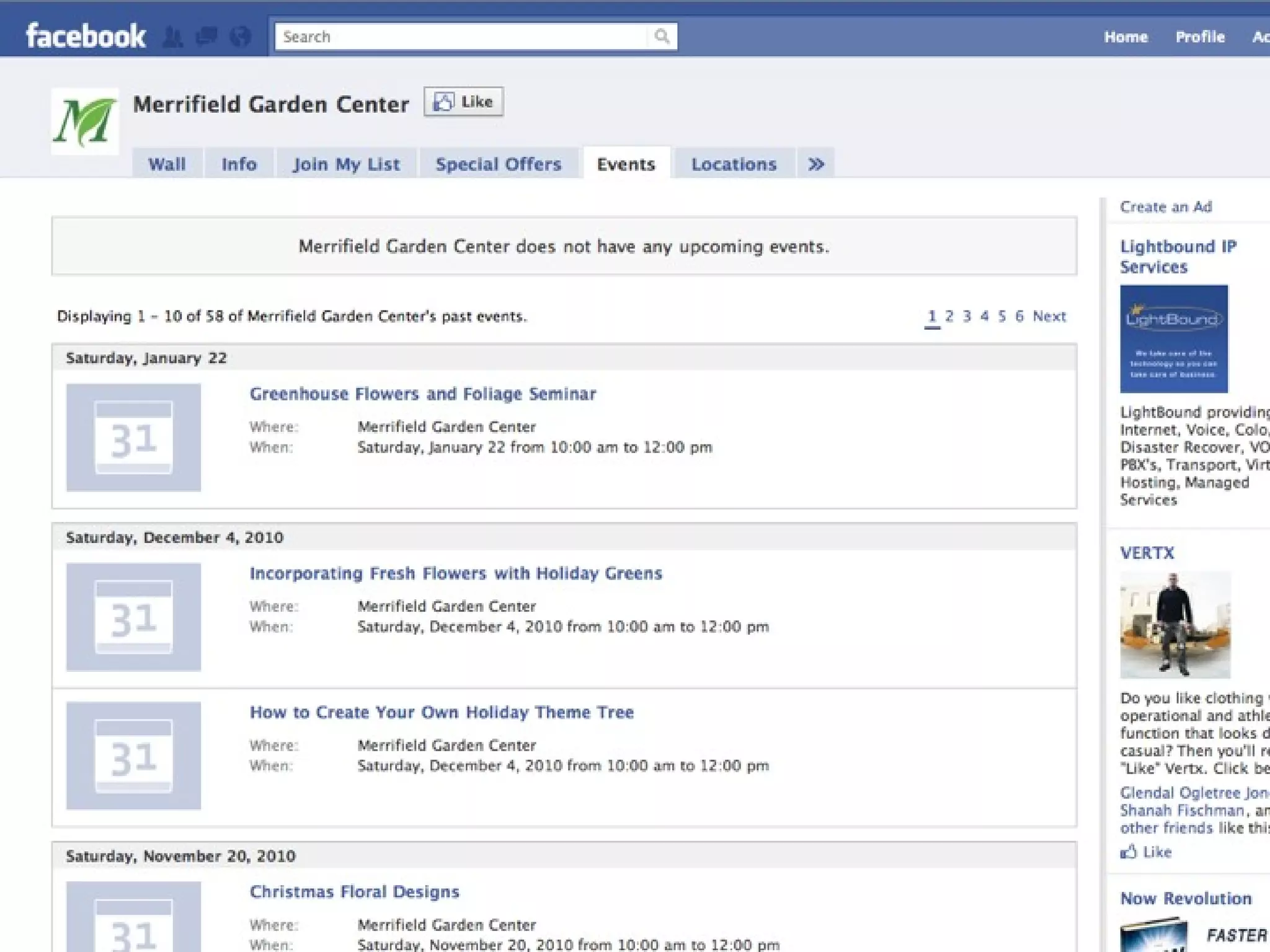1270x952 pixels.
Task: Open Greenhouse Flowers and Foliage Seminar link
Action: point(422,394)
